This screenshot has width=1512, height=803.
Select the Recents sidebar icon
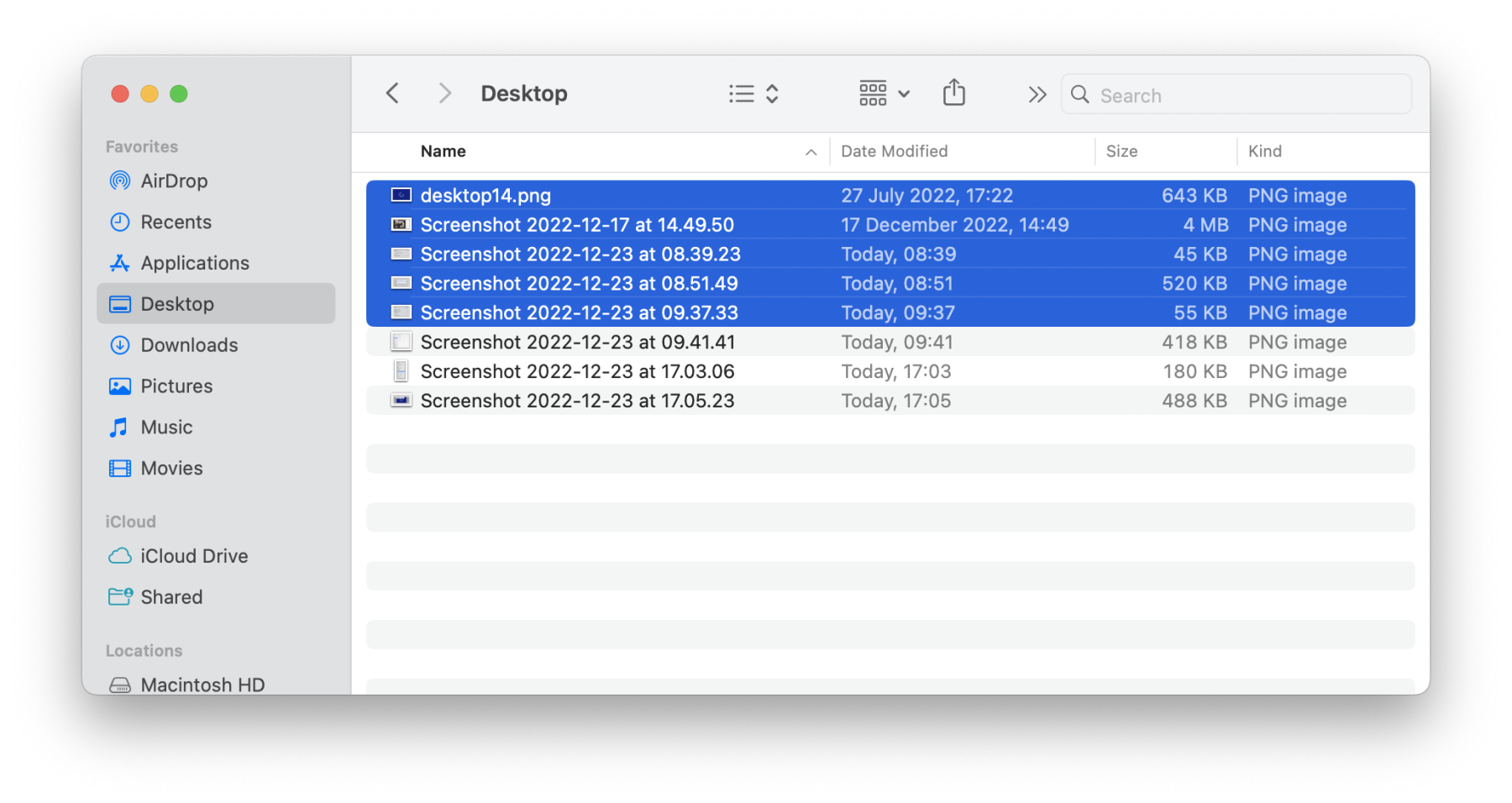[118, 222]
